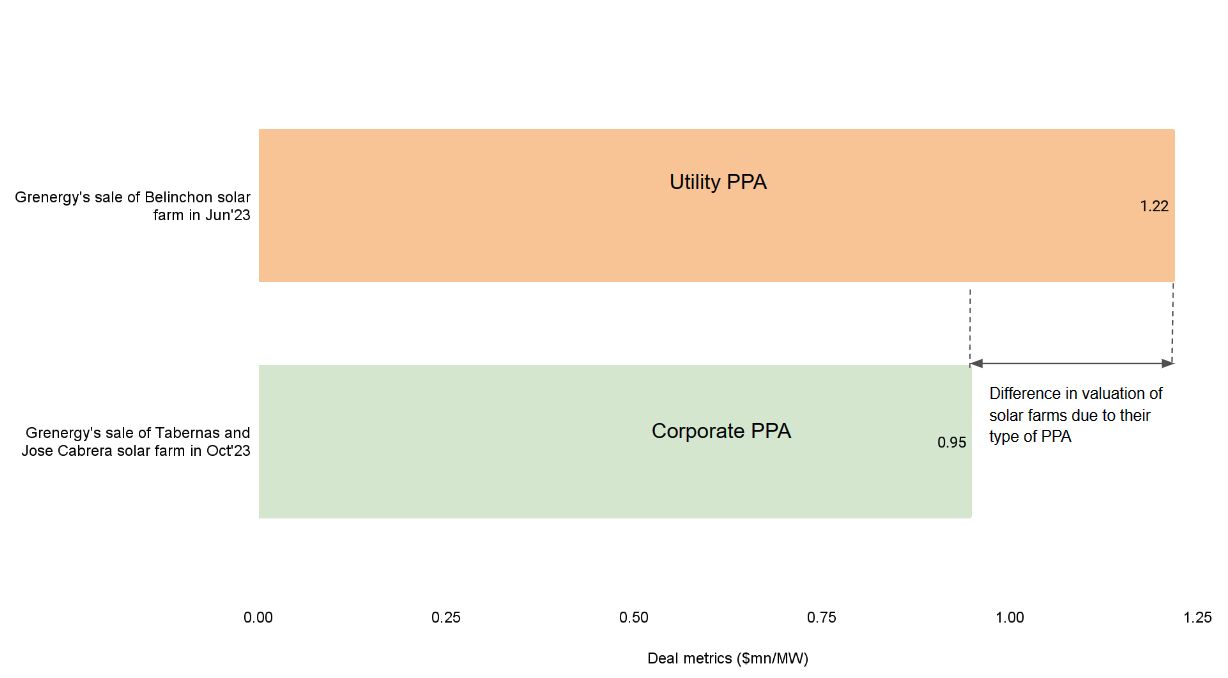1228x678 pixels.
Task: Click the 0.00 x-axis tick label
Action: [258, 618]
